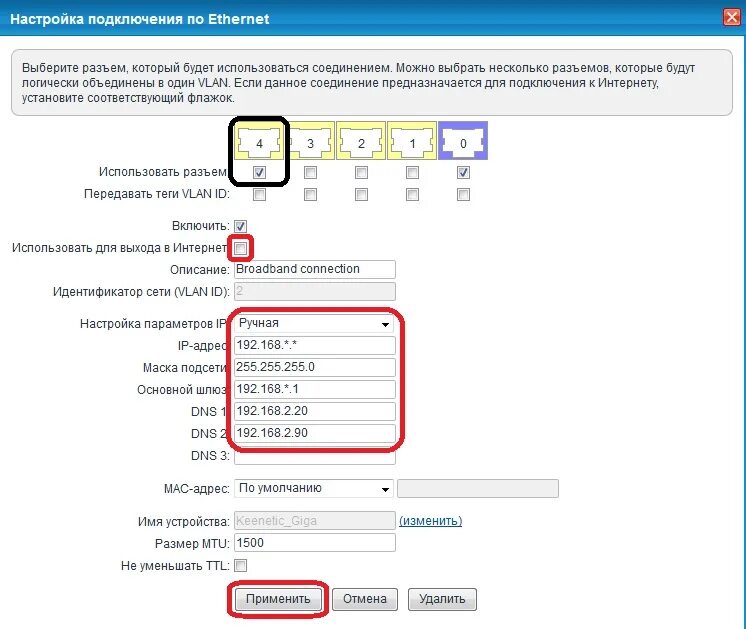
Task: Click the Описание text field
Action: [x=314, y=269]
